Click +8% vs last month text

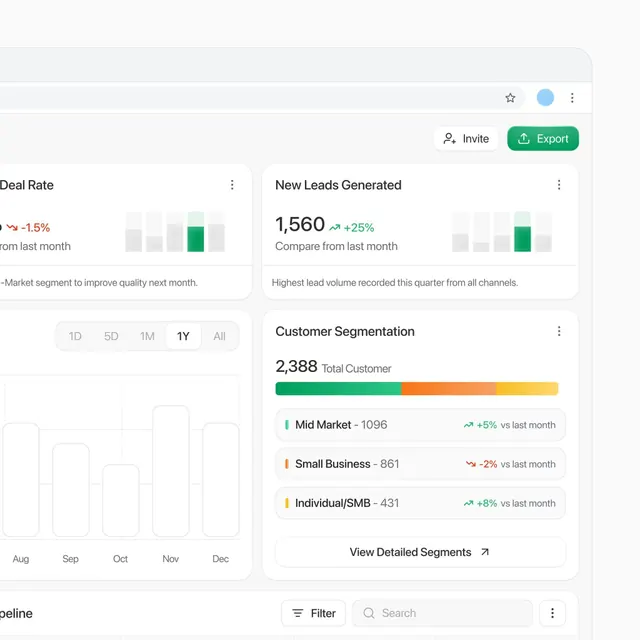tap(509, 503)
